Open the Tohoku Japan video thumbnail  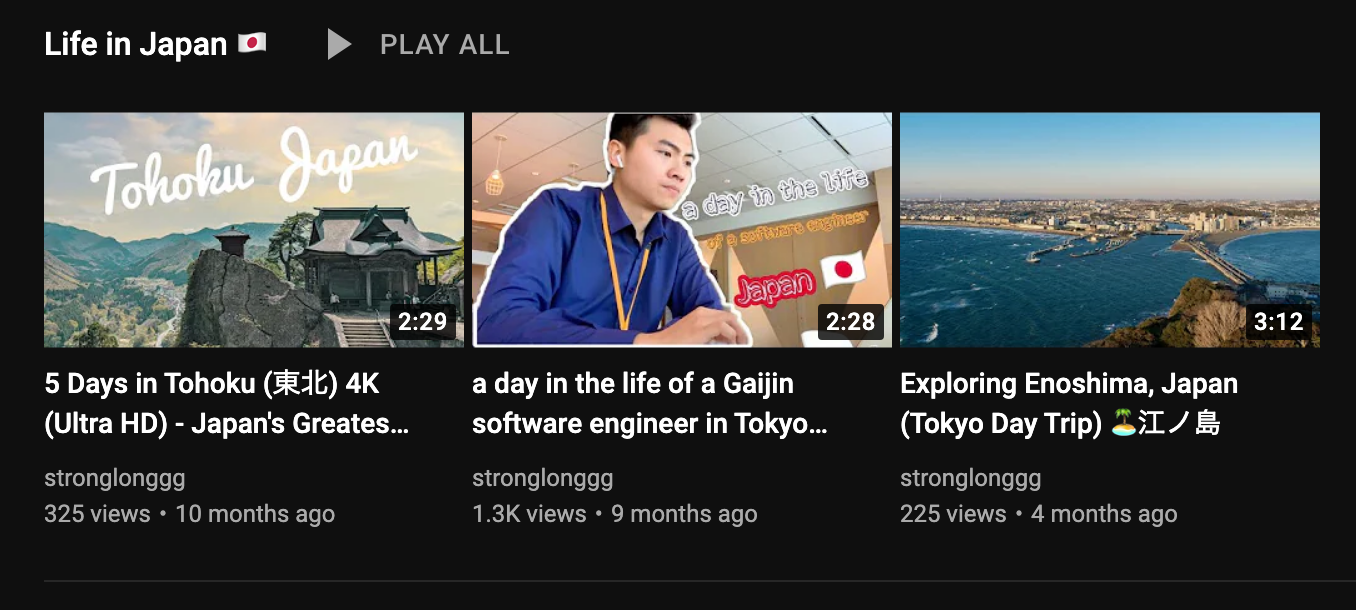(254, 230)
